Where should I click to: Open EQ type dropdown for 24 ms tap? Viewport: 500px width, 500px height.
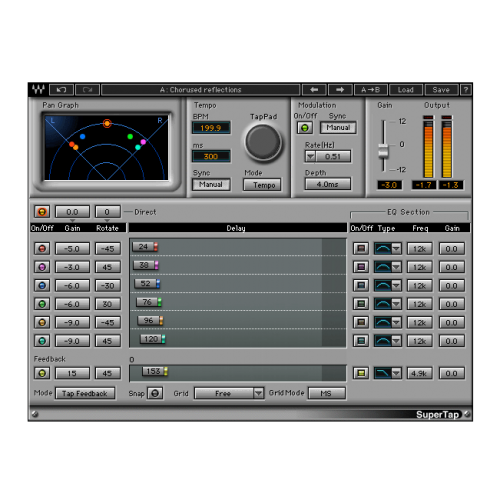tap(396, 249)
